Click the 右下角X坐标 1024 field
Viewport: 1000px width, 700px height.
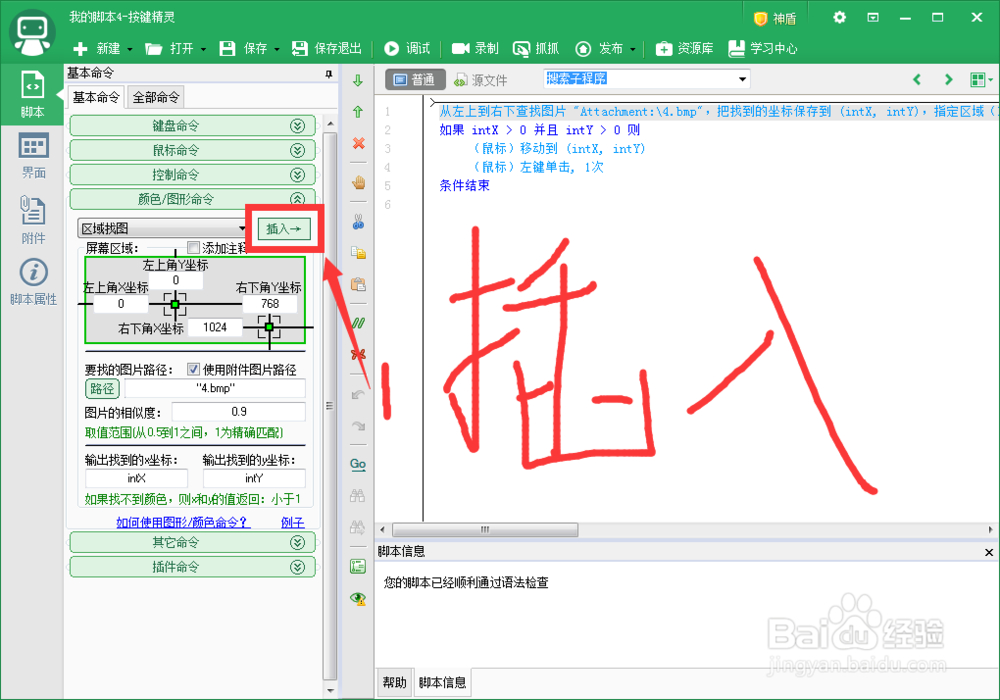click(x=215, y=328)
